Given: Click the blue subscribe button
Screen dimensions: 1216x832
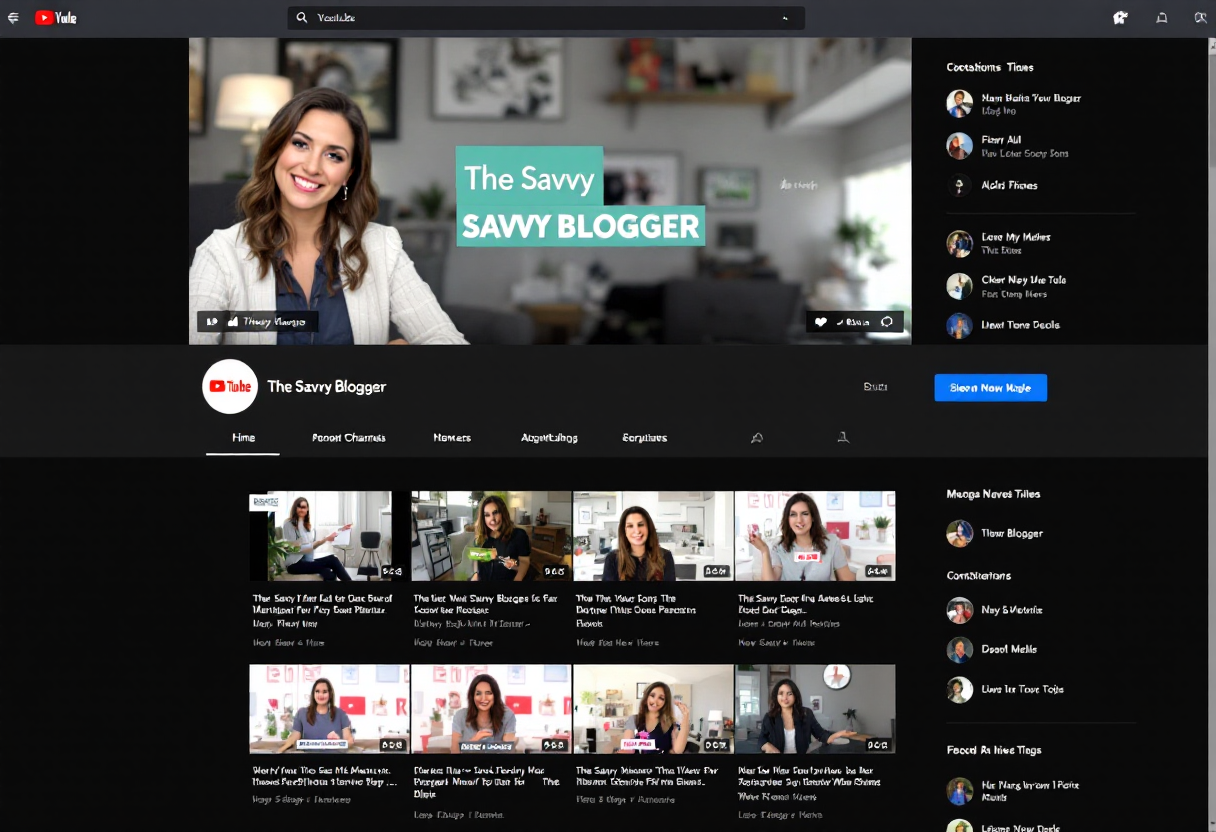Looking at the screenshot, I should [990, 388].
